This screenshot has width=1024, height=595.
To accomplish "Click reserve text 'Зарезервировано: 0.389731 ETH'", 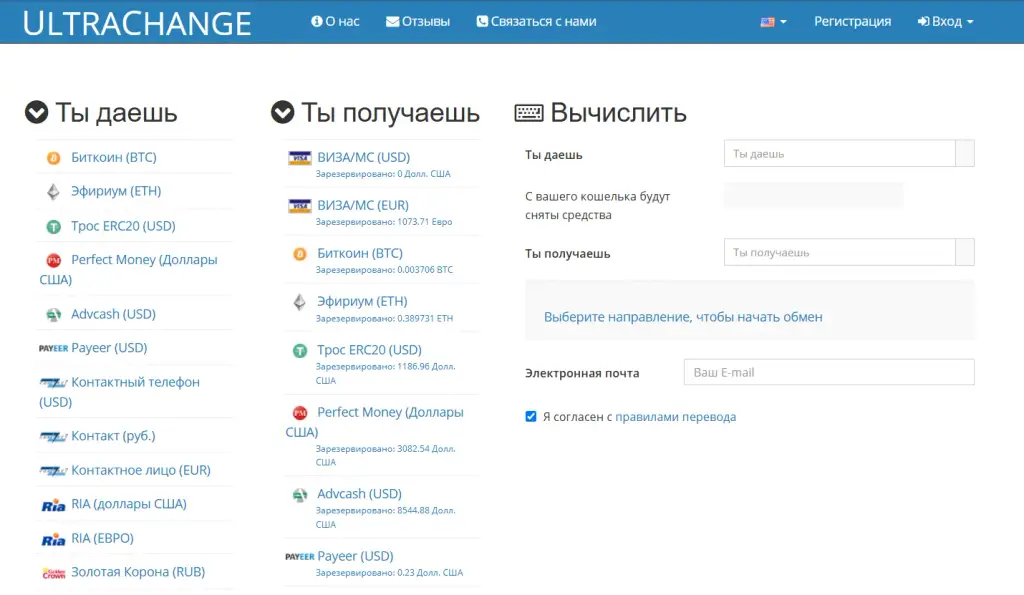I will tap(384, 319).
